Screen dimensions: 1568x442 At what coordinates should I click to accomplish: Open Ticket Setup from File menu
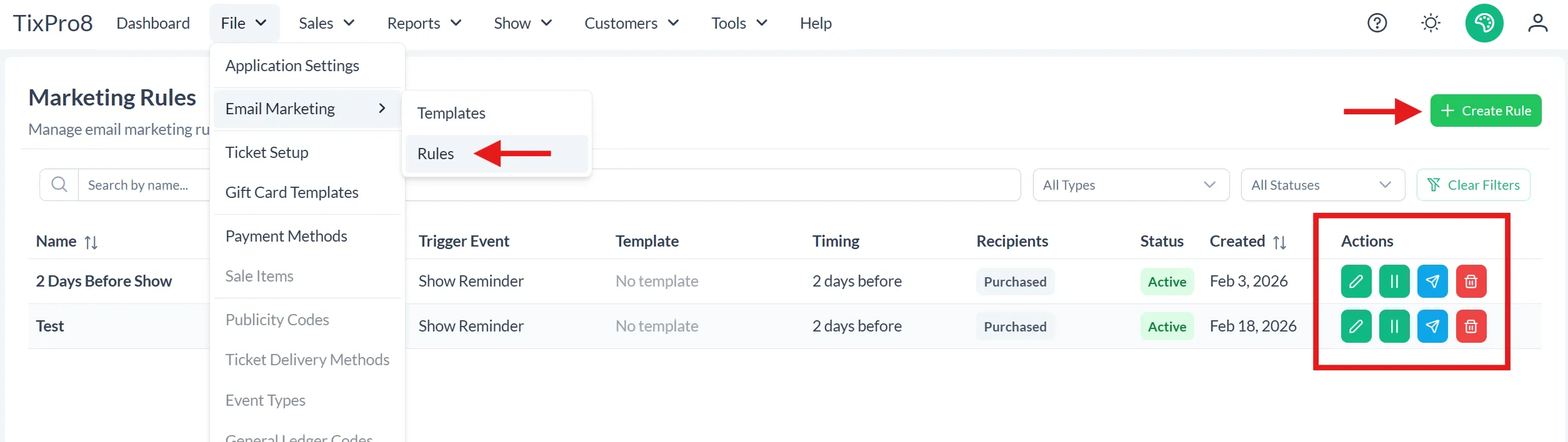307,152
